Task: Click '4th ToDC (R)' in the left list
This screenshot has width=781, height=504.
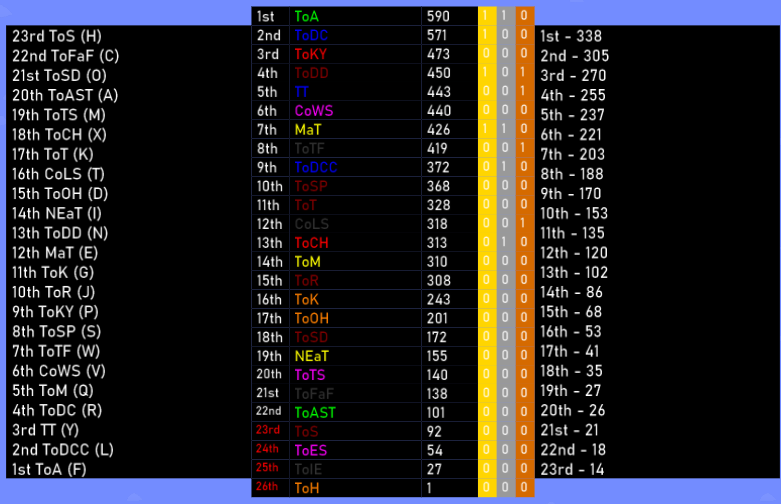Action: click(x=57, y=411)
